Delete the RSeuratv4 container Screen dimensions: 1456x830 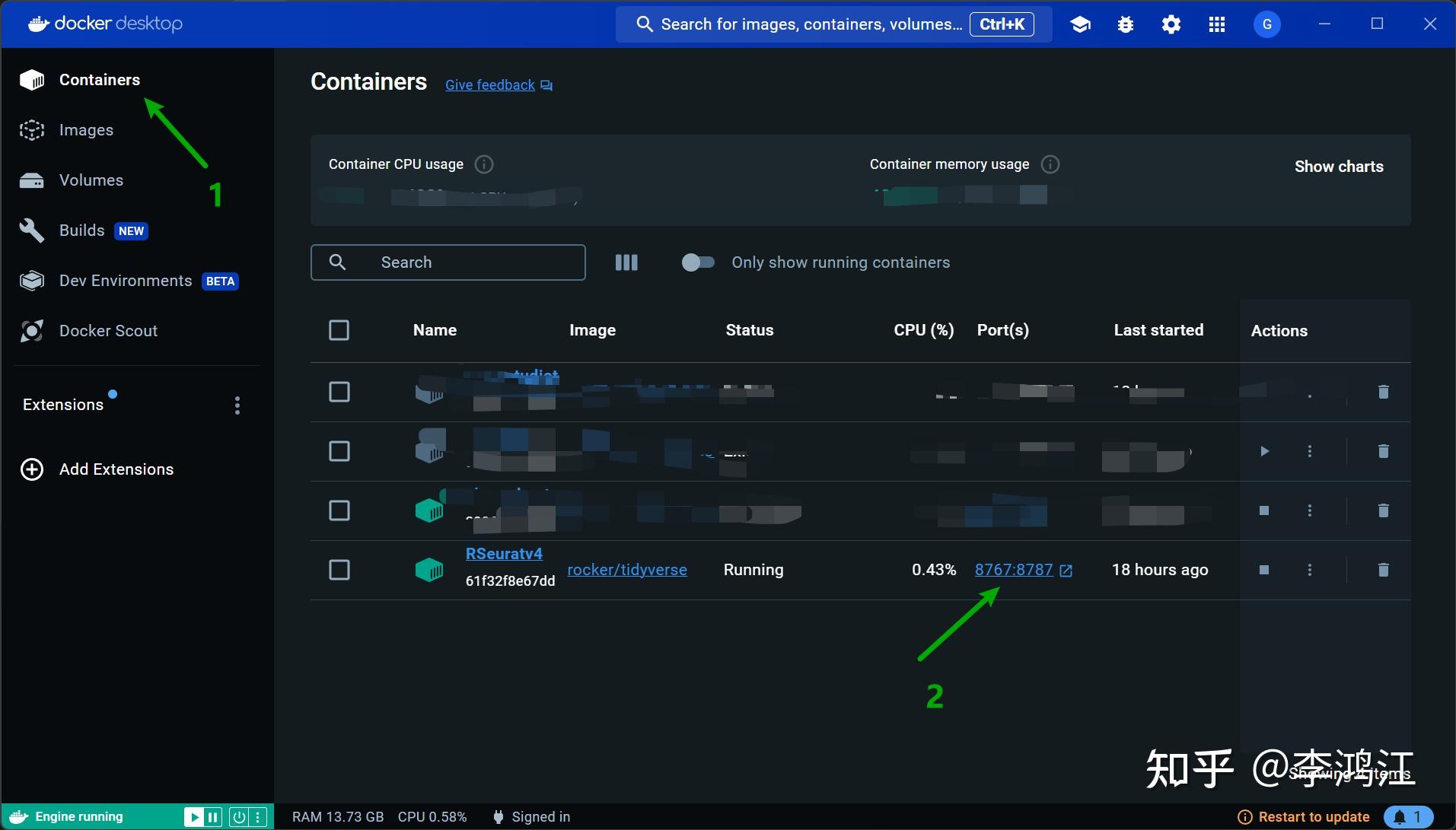point(1383,570)
